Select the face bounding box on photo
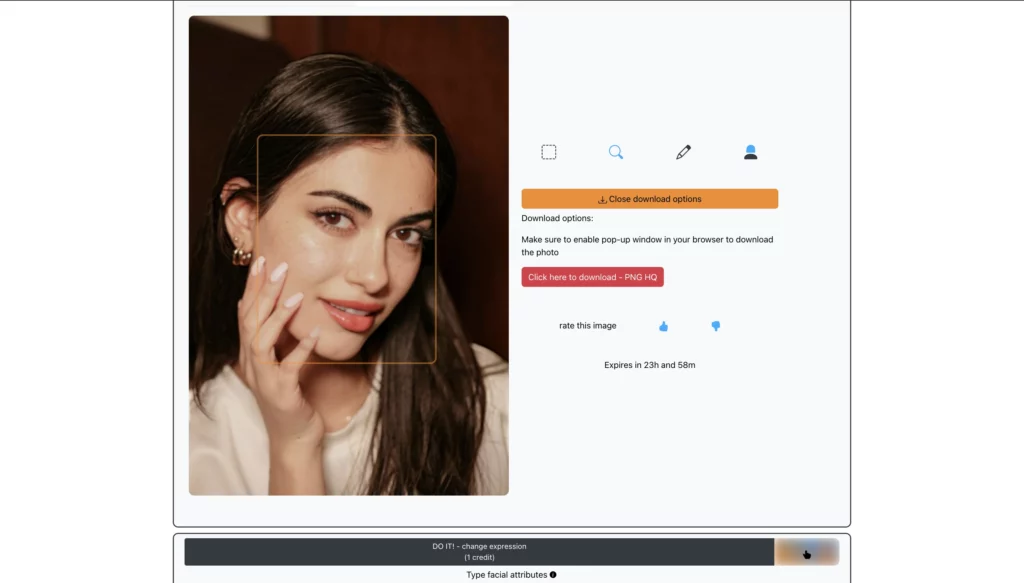This screenshot has width=1024, height=583. [x=349, y=245]
